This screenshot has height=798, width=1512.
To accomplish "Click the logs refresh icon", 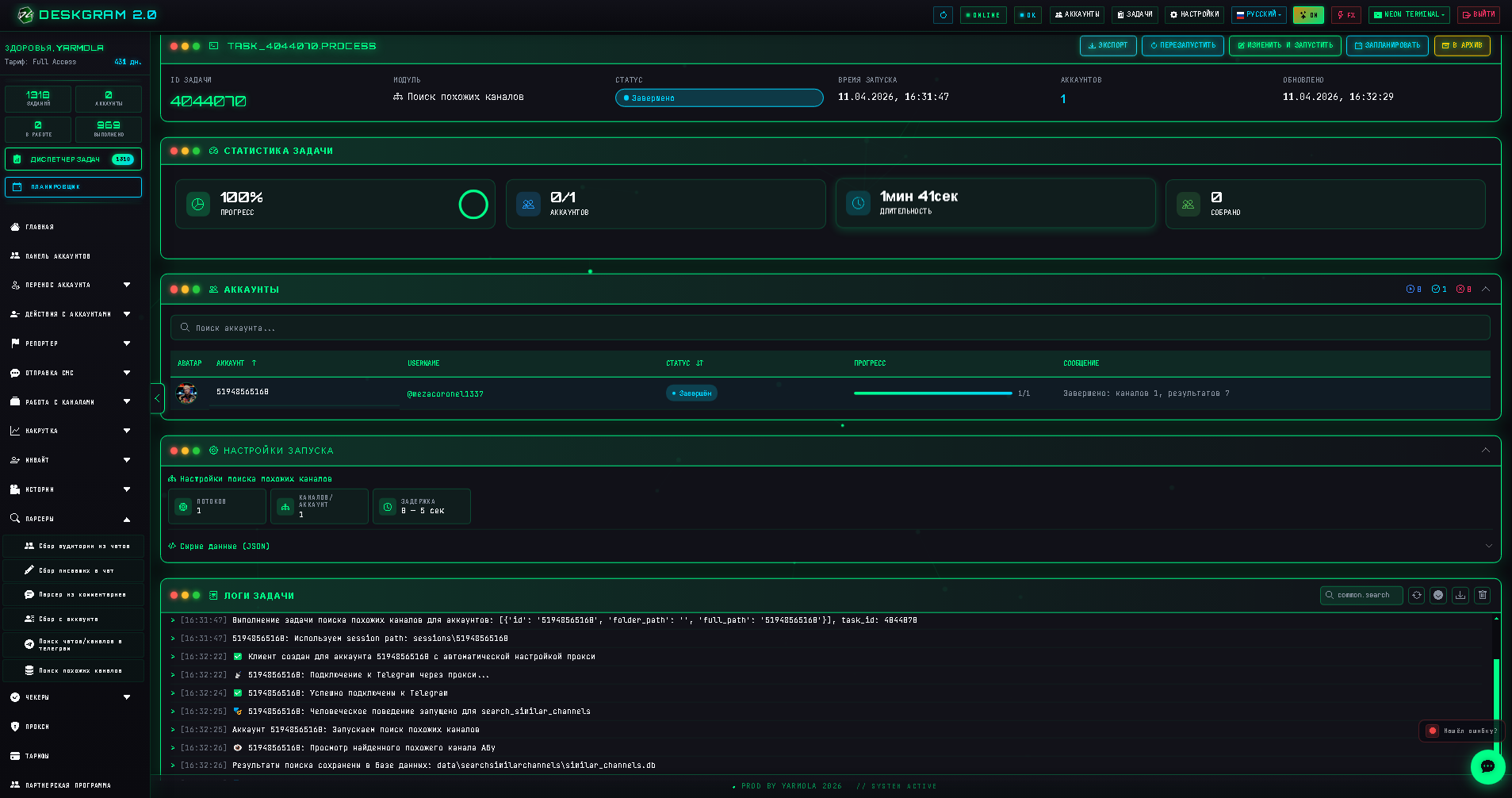I will coord(1417,595).
